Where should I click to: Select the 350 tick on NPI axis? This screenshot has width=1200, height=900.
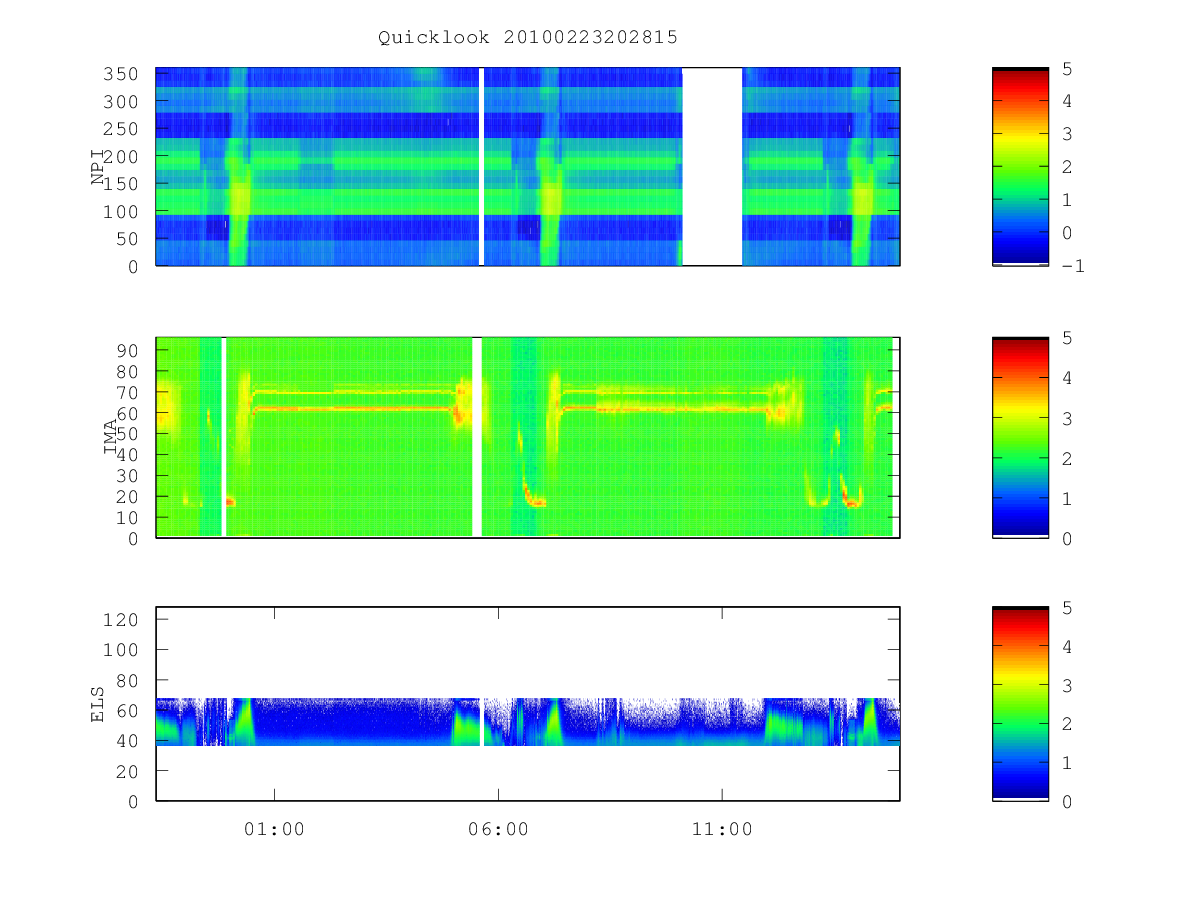pos(123,74)
